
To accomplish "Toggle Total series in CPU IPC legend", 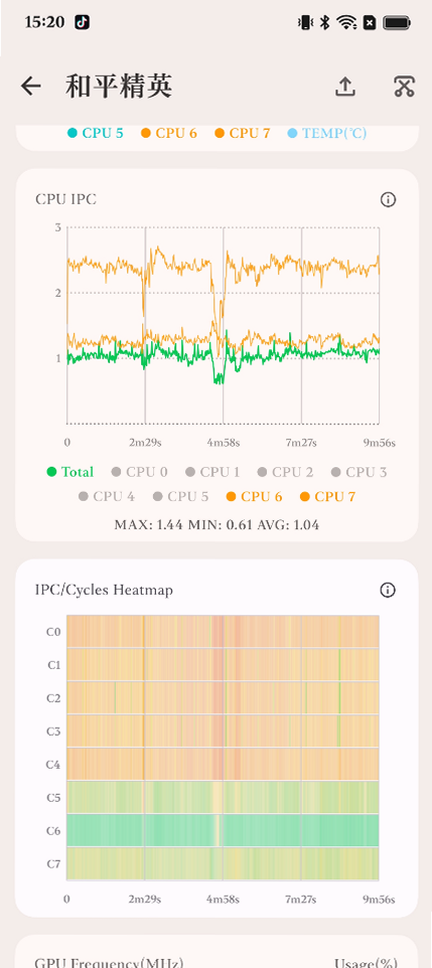I will pos(70,472).
